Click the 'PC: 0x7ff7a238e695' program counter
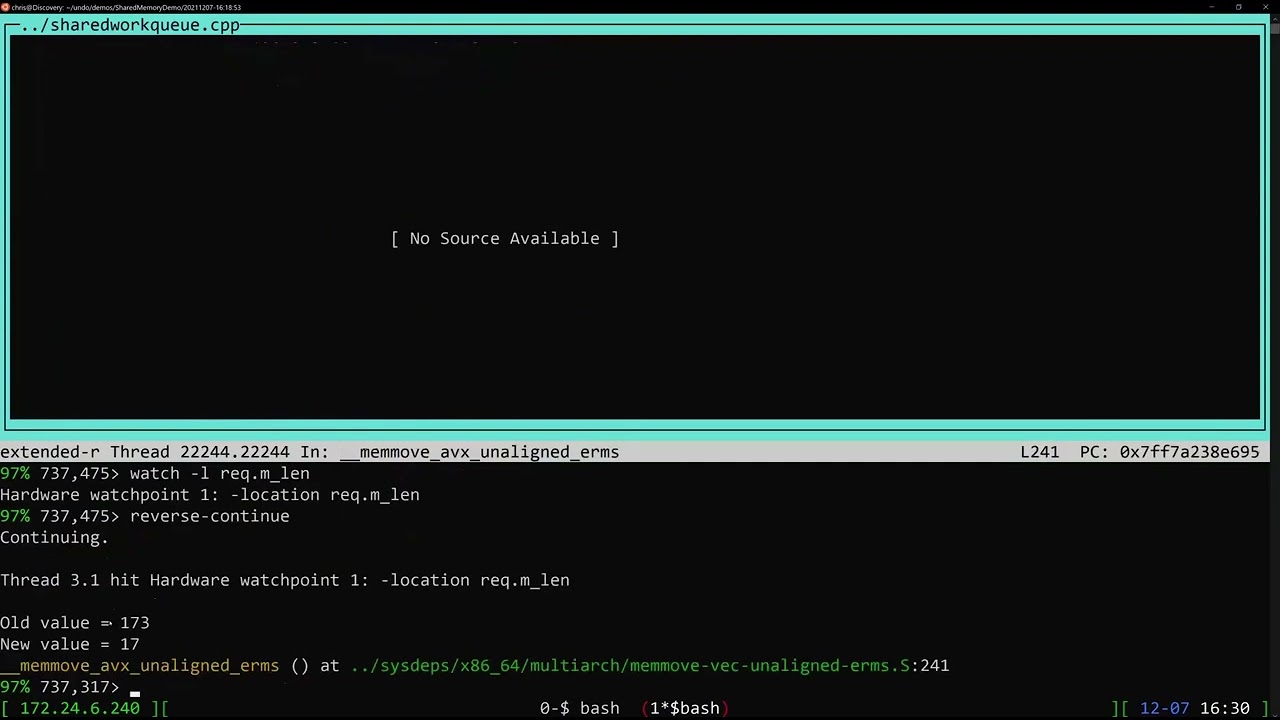This screenshot has width=1280, height=720. click(1170, 452)
